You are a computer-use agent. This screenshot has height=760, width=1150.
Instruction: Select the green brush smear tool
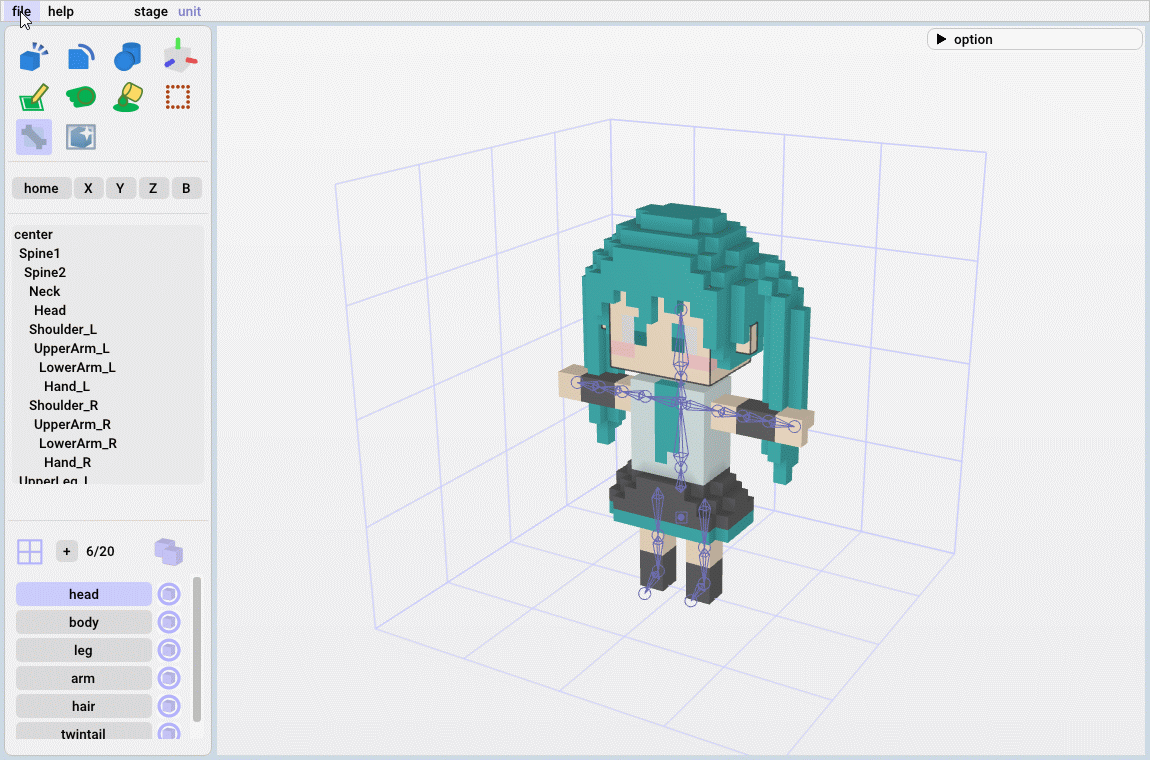pos(81,97)
